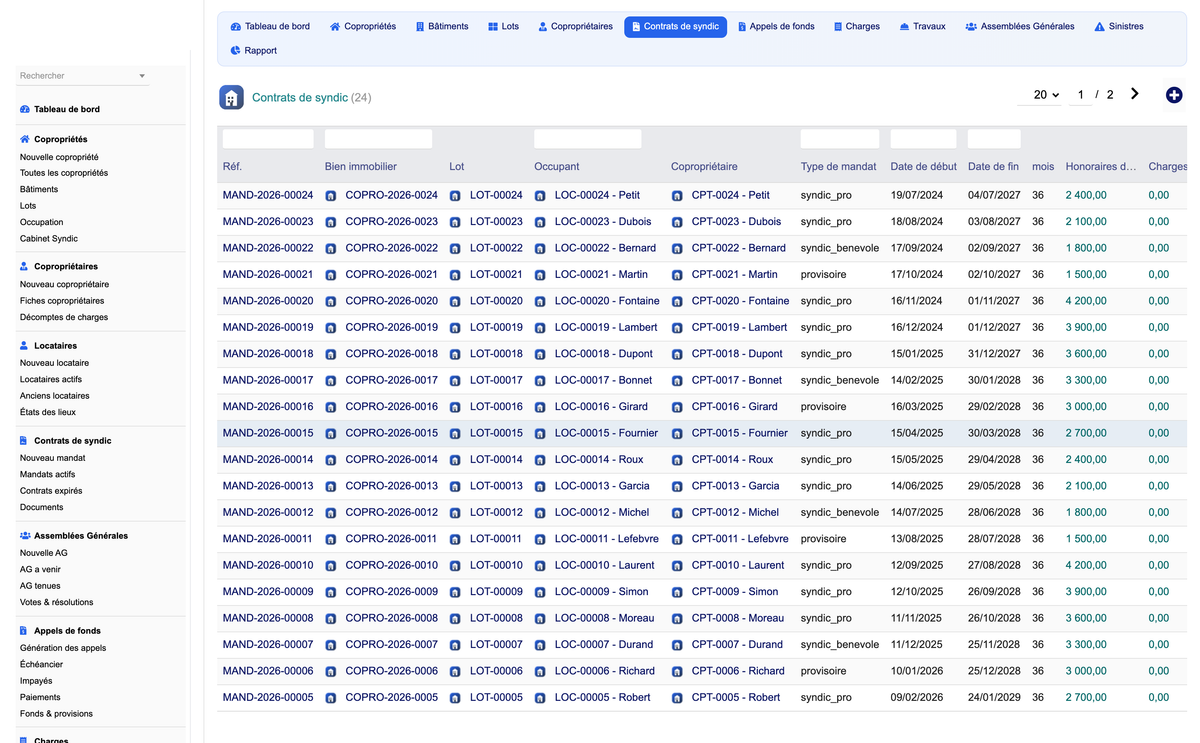The width and height of the screenshot is (1200, 743).
Task: Click the icon before COPRO-2026-0024
Action: [331, 196]
